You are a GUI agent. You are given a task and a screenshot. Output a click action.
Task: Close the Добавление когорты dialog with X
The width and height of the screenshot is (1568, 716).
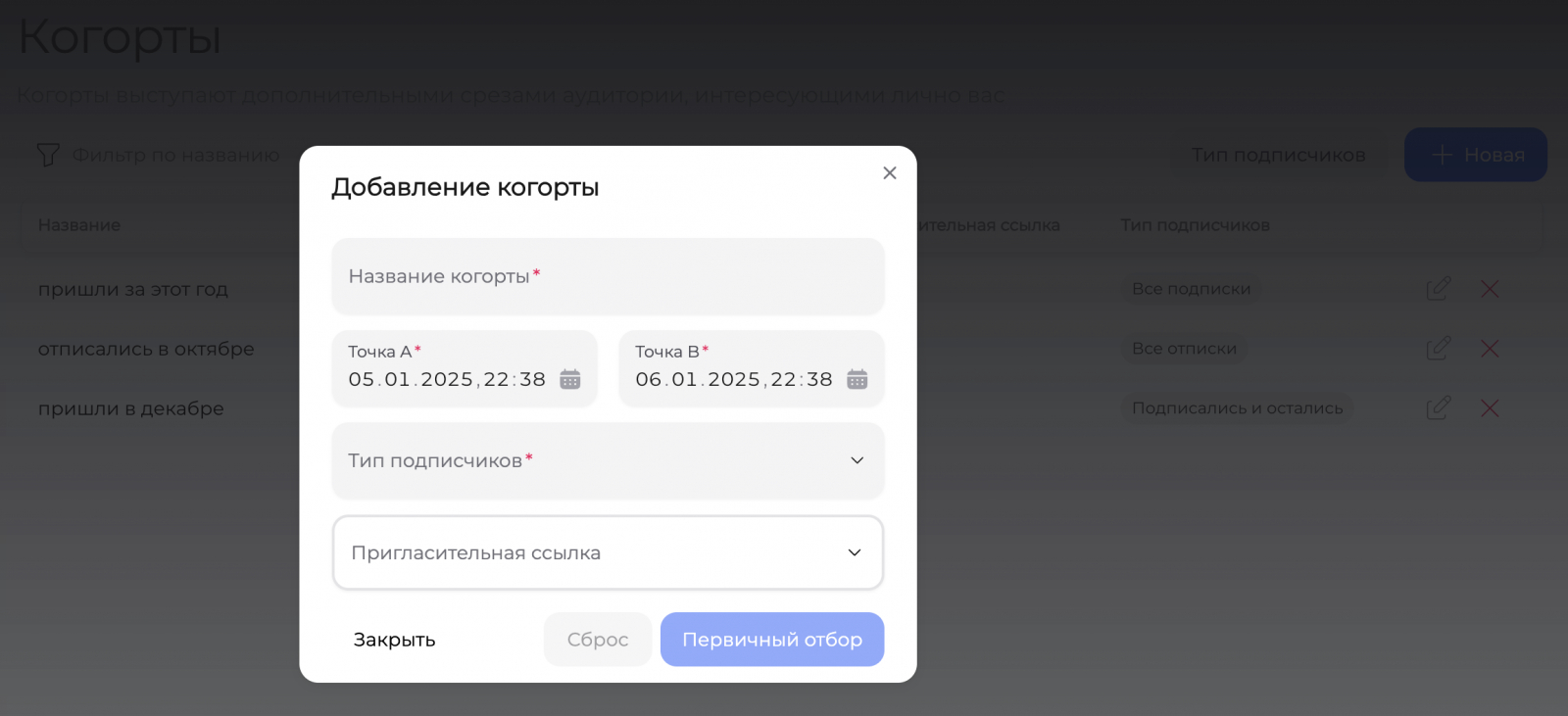(890, 173)
